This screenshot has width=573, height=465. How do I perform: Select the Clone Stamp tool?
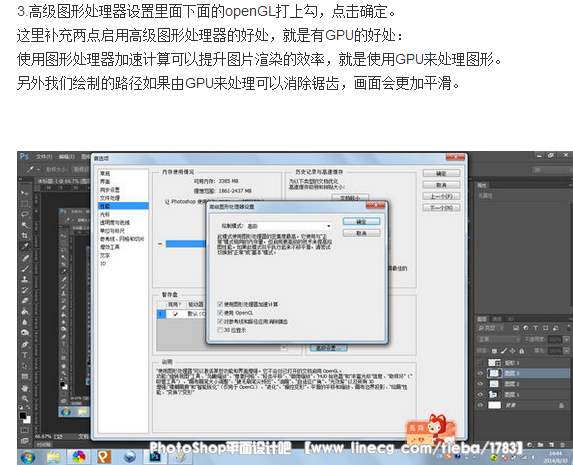pos(24,279)
